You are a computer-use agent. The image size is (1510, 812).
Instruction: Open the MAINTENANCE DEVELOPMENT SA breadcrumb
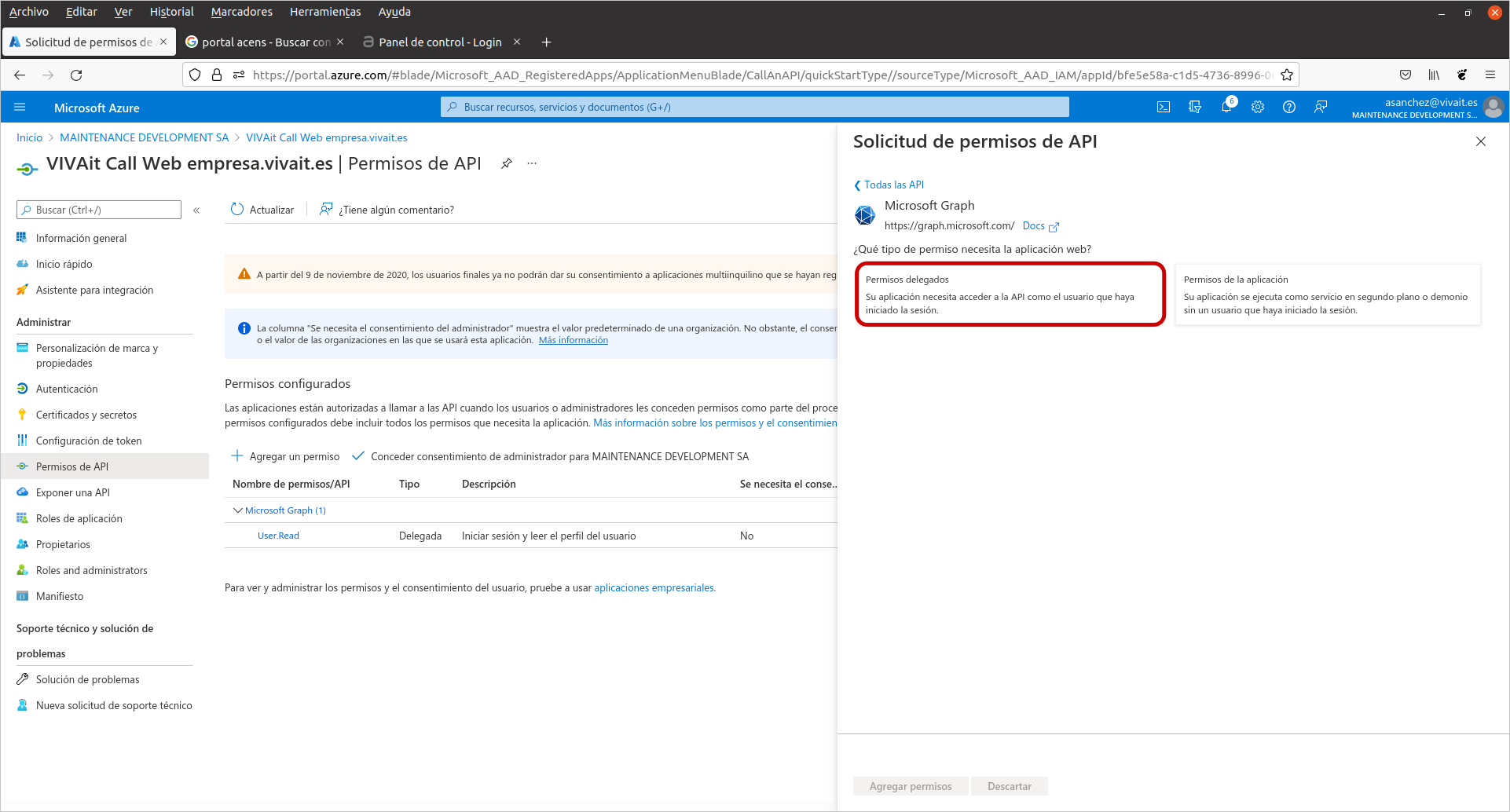click(145, 137)
